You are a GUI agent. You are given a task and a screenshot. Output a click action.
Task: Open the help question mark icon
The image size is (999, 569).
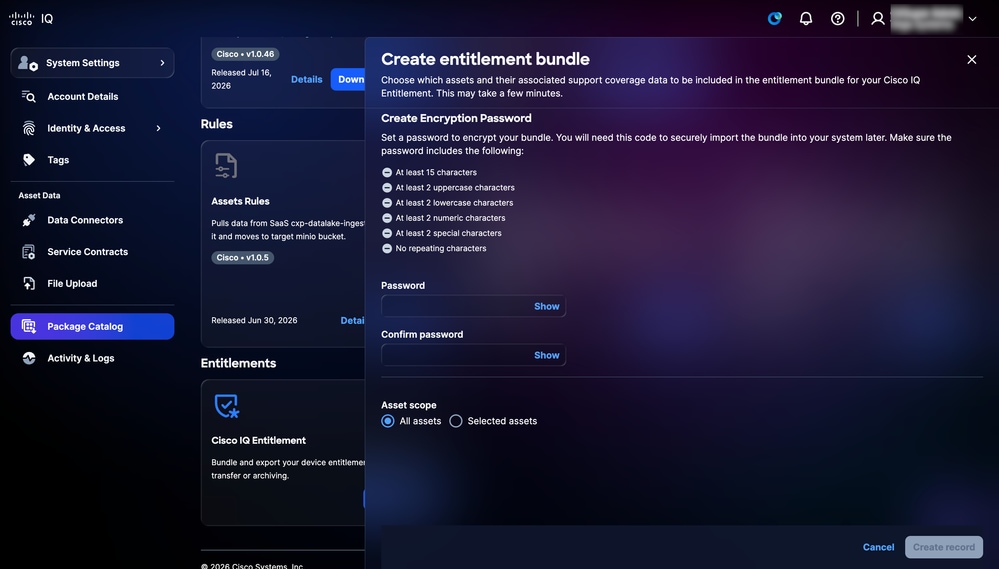(838, 18)
